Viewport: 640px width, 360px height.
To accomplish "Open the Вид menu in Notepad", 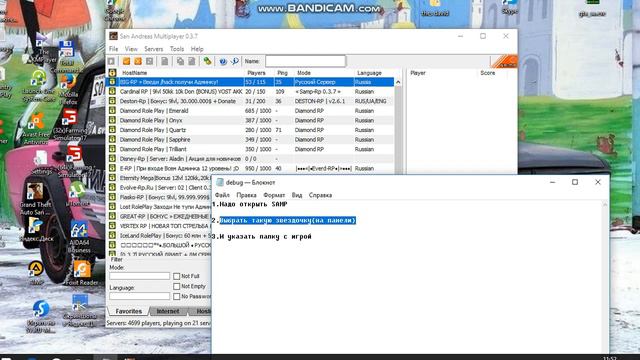I will [x=297, y=195].
